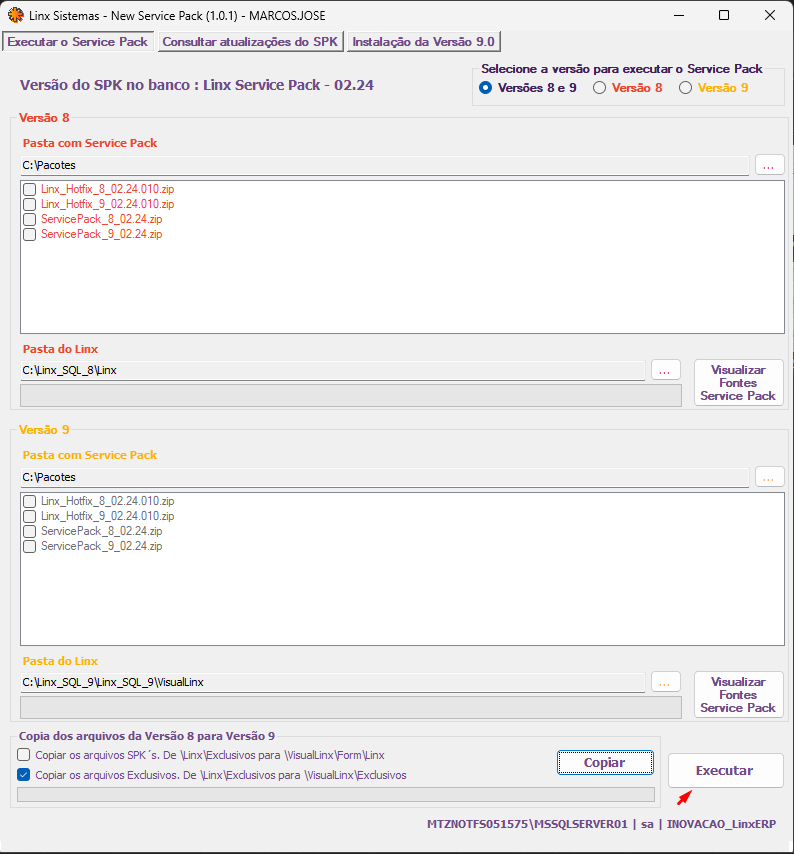This screenshot has width=794, height=854.
Task: Browse for Versão 8 Service Pack folder
Action: point(769,165)
